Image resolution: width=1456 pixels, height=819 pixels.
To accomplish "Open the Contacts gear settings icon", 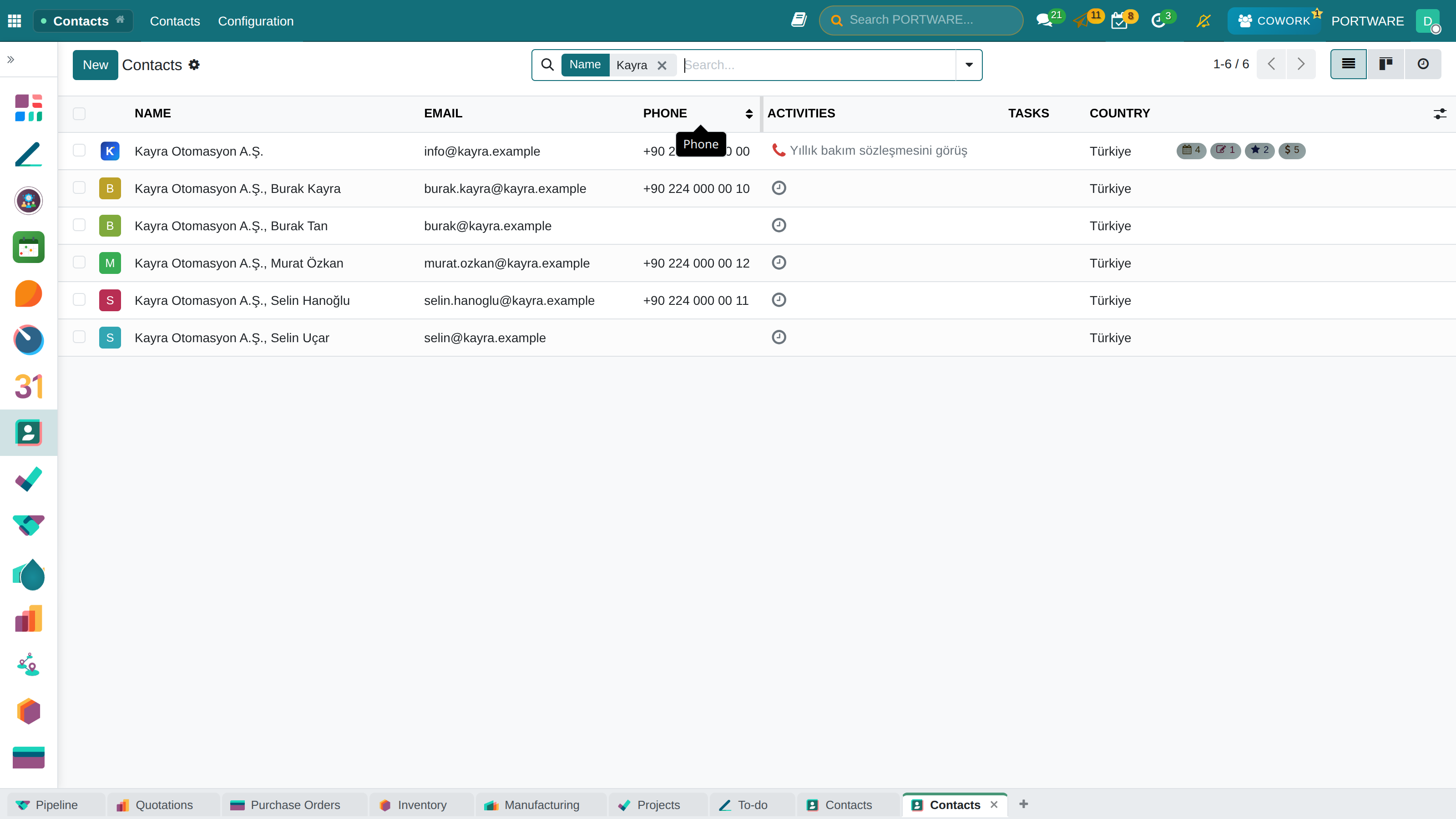I will (194, 65).
